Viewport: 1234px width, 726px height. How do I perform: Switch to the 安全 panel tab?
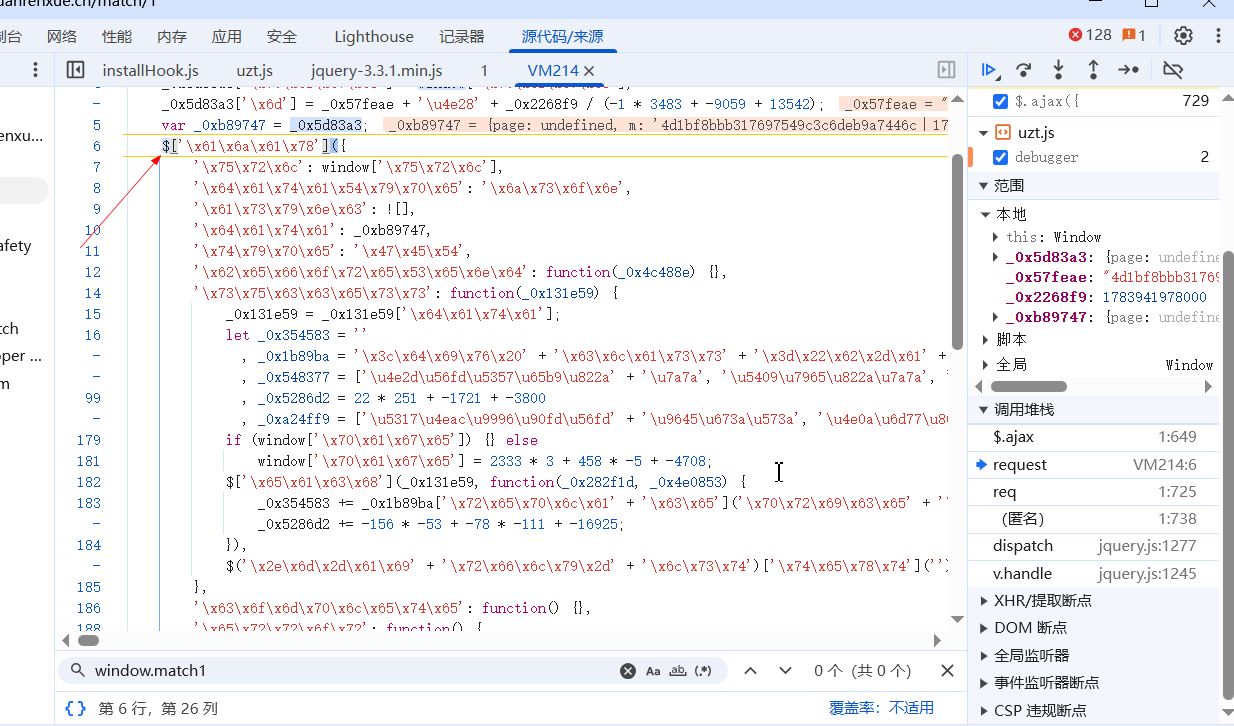[282, 37]
